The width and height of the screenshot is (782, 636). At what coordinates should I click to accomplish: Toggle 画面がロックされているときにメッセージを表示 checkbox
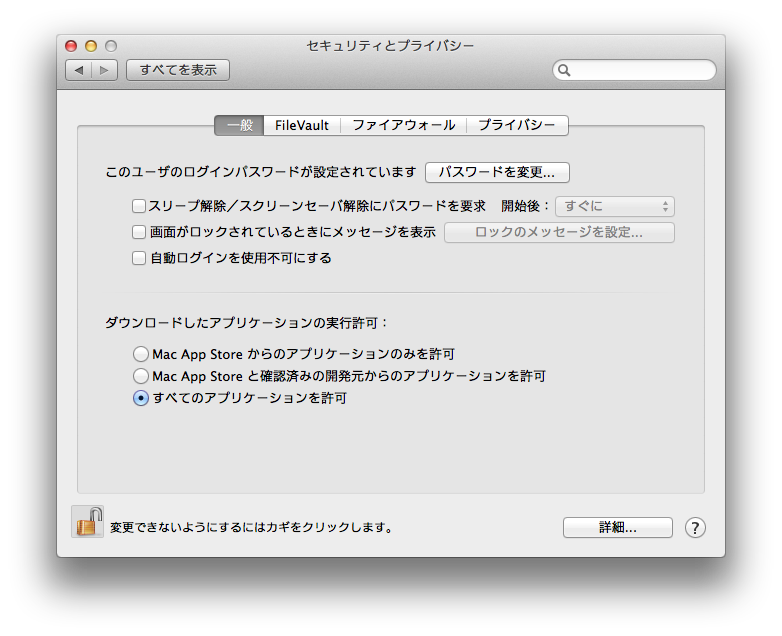139,232
